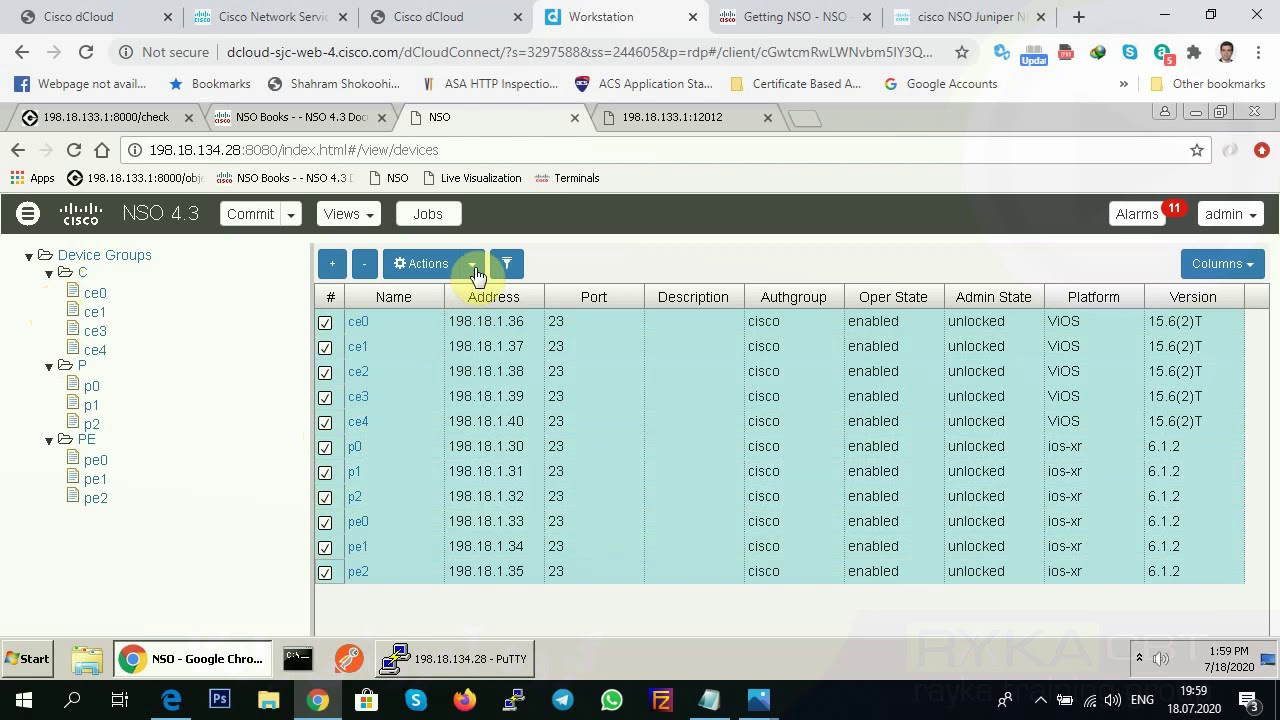This screenshot has height=720, width=1280.
Task: Open Firefox from Windows taskbar
Action: pyautogui.click(x=465, y=700)
